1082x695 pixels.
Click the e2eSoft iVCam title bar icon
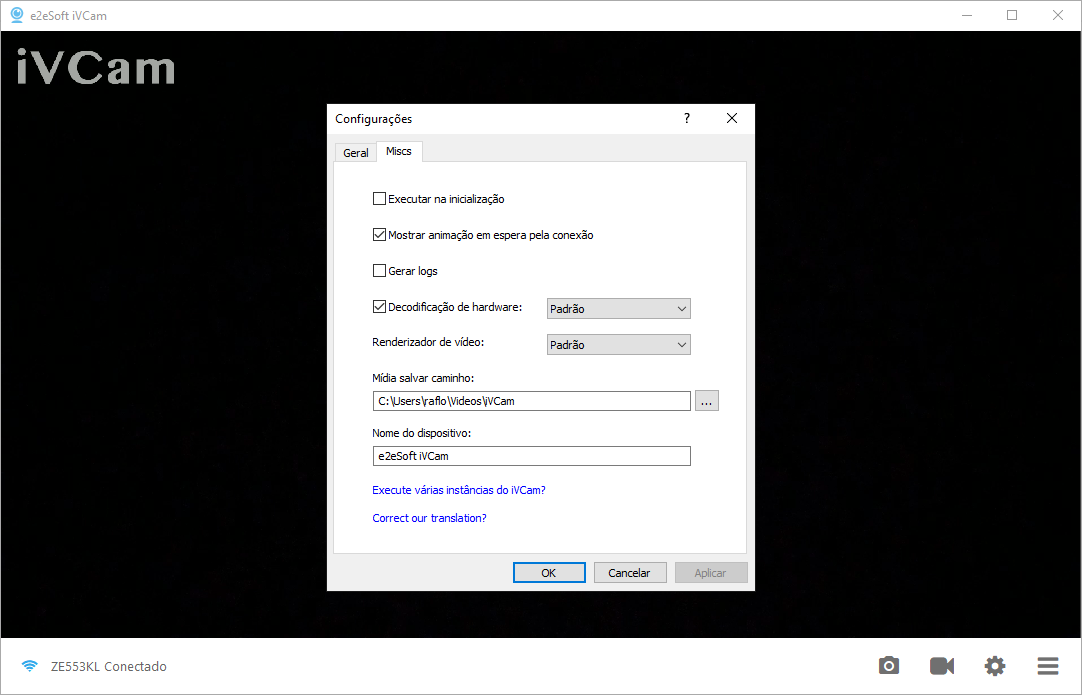16,15
